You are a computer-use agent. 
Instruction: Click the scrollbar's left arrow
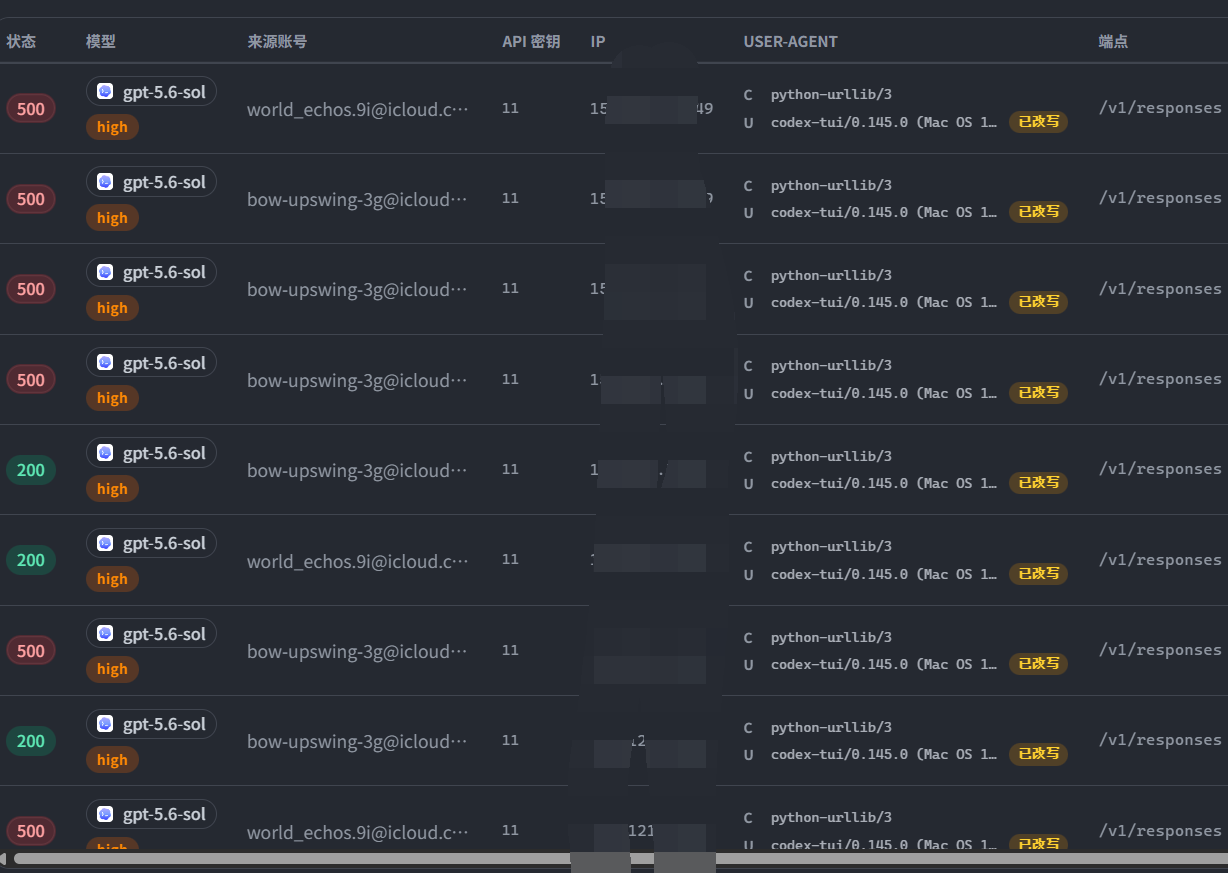[4, 858]
